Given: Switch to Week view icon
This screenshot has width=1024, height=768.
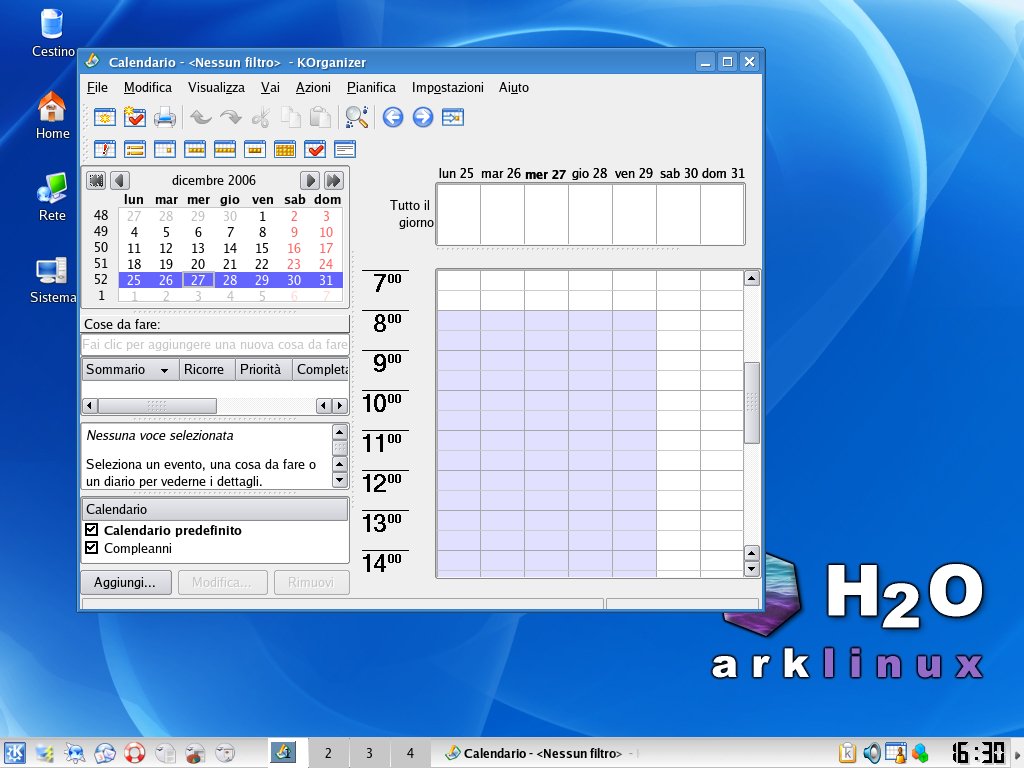Looking at the screenshot, I should pos(225,150).
